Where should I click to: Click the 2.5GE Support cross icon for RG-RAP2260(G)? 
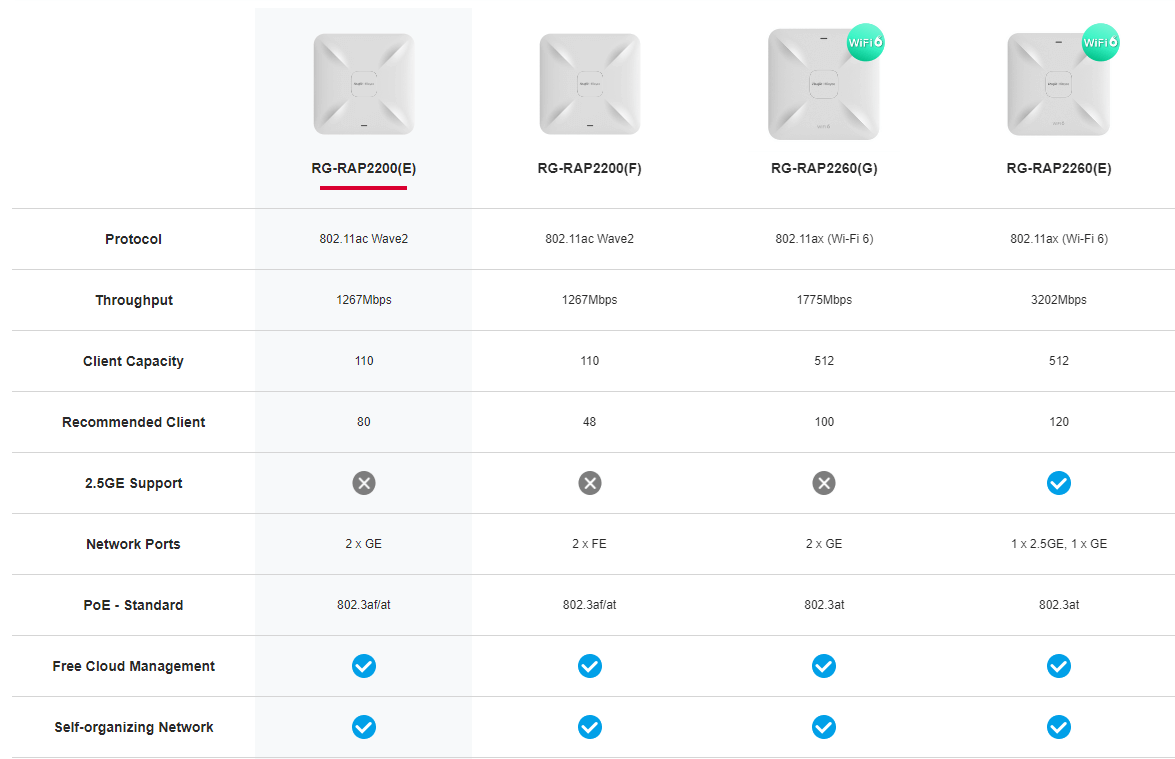click(x=824, y=483)
